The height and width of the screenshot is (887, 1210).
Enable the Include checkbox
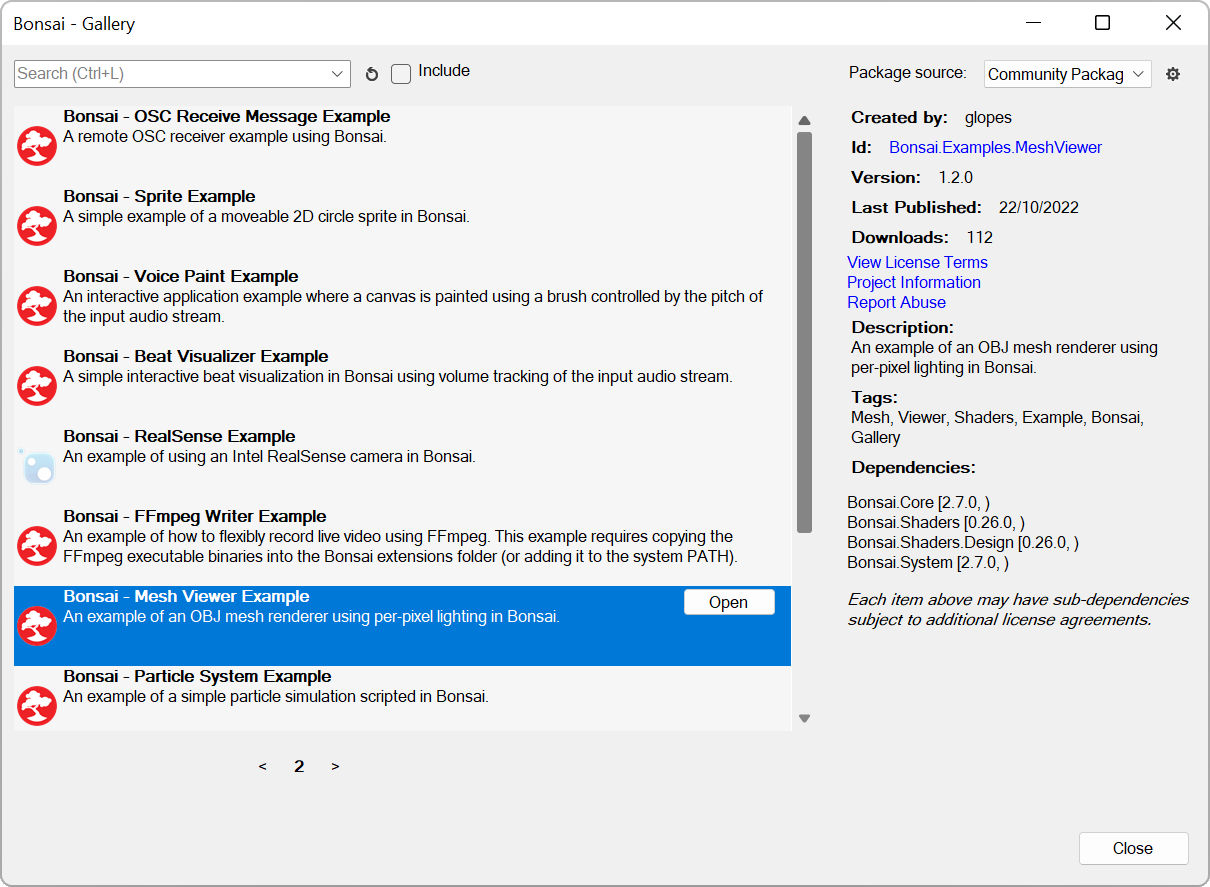[401, 73]
